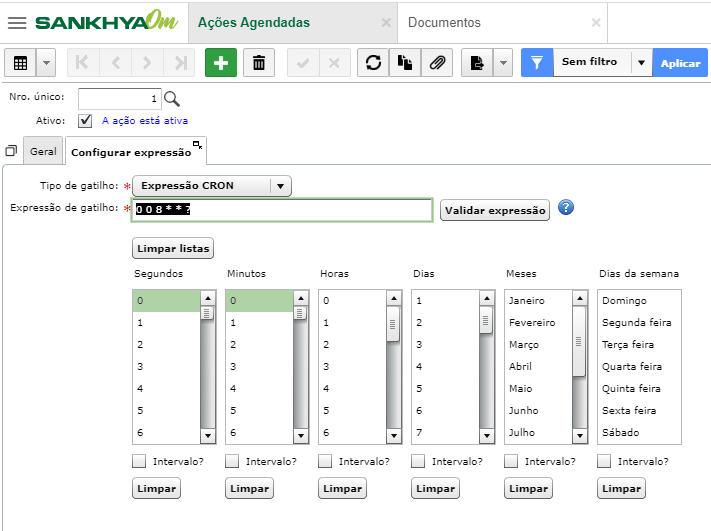Cancel changes with the X icon

click(335, 63)
